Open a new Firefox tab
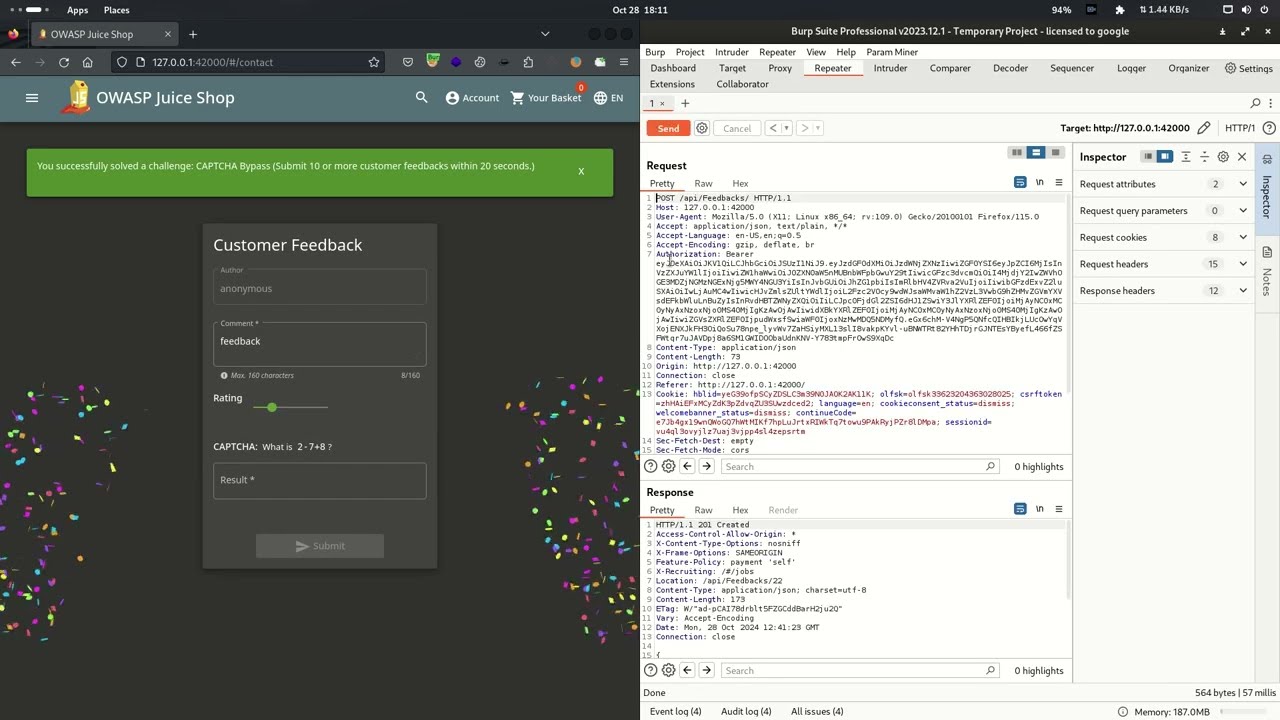This screenshot has width=1280, height=720. coord(193,34)
